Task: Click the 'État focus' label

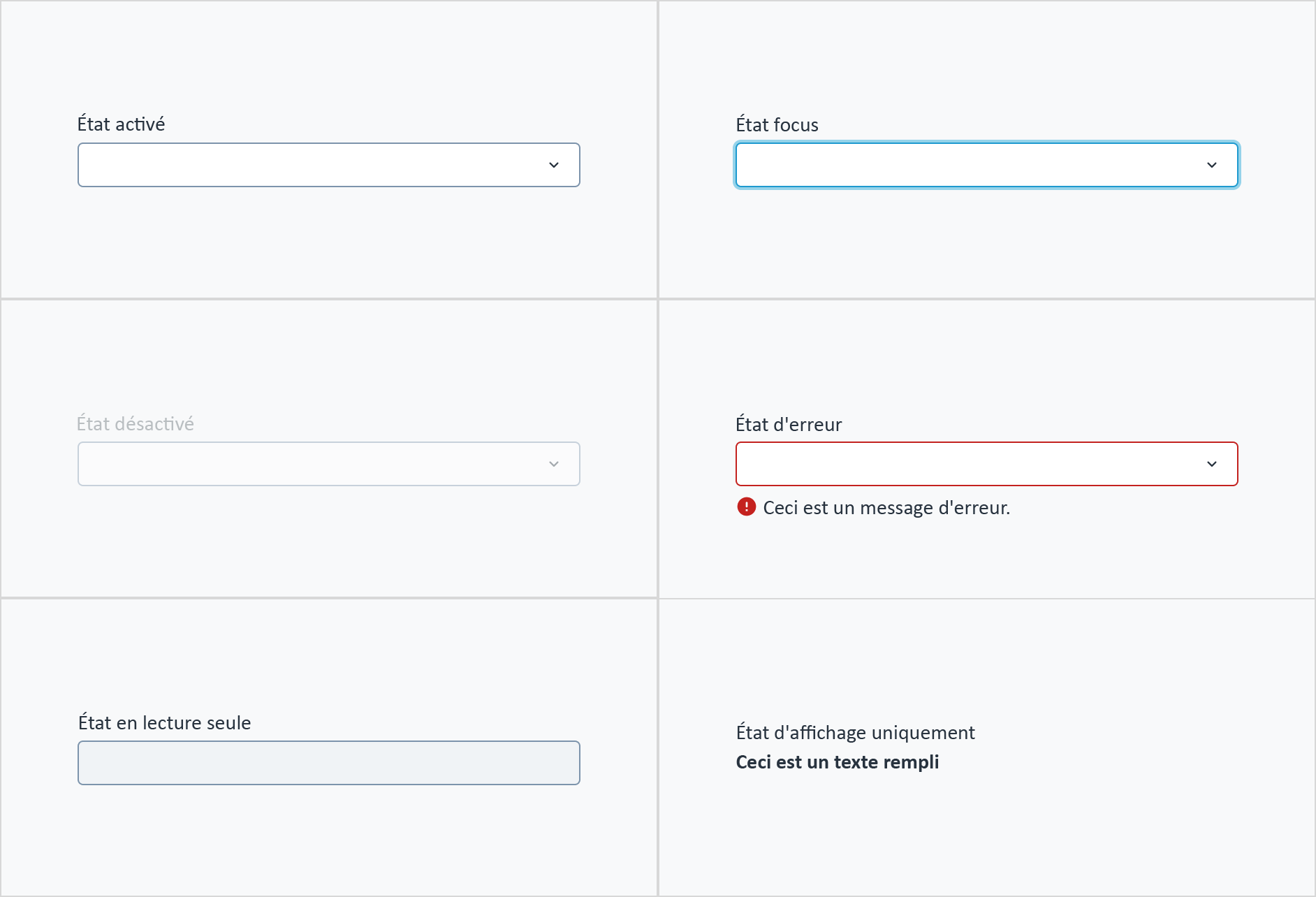Action: coord(777,124)
